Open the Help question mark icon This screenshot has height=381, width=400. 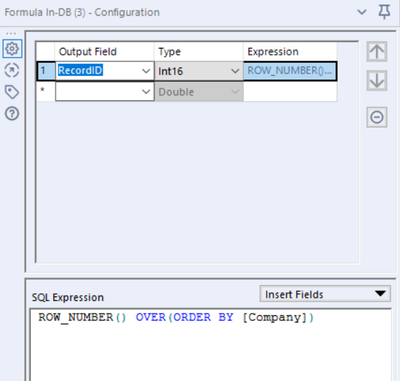pyautogui.click(x=12, y=114)
